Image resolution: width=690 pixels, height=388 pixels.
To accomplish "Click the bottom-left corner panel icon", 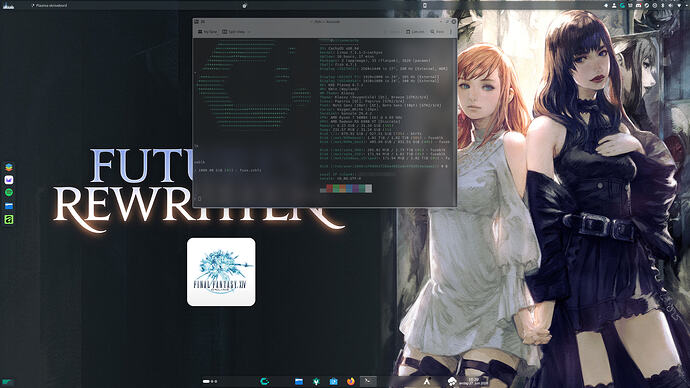I will pyautogui.click(x=7, y=382).
